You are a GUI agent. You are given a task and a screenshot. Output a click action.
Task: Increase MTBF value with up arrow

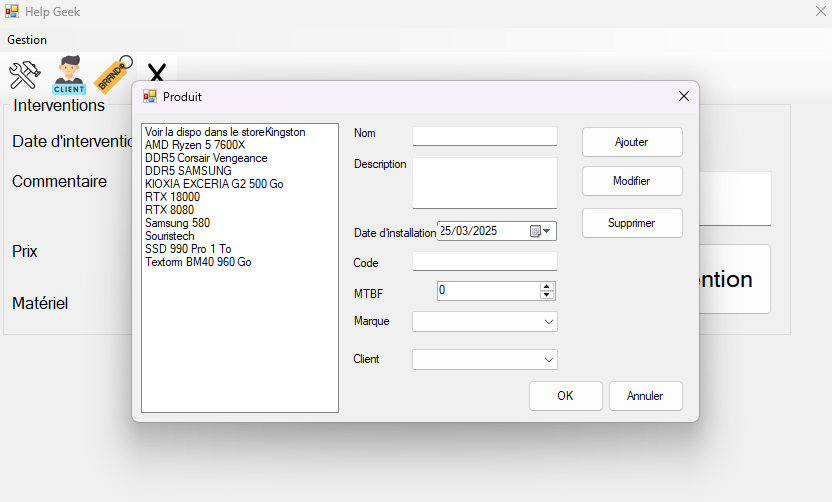coord(546,286)
